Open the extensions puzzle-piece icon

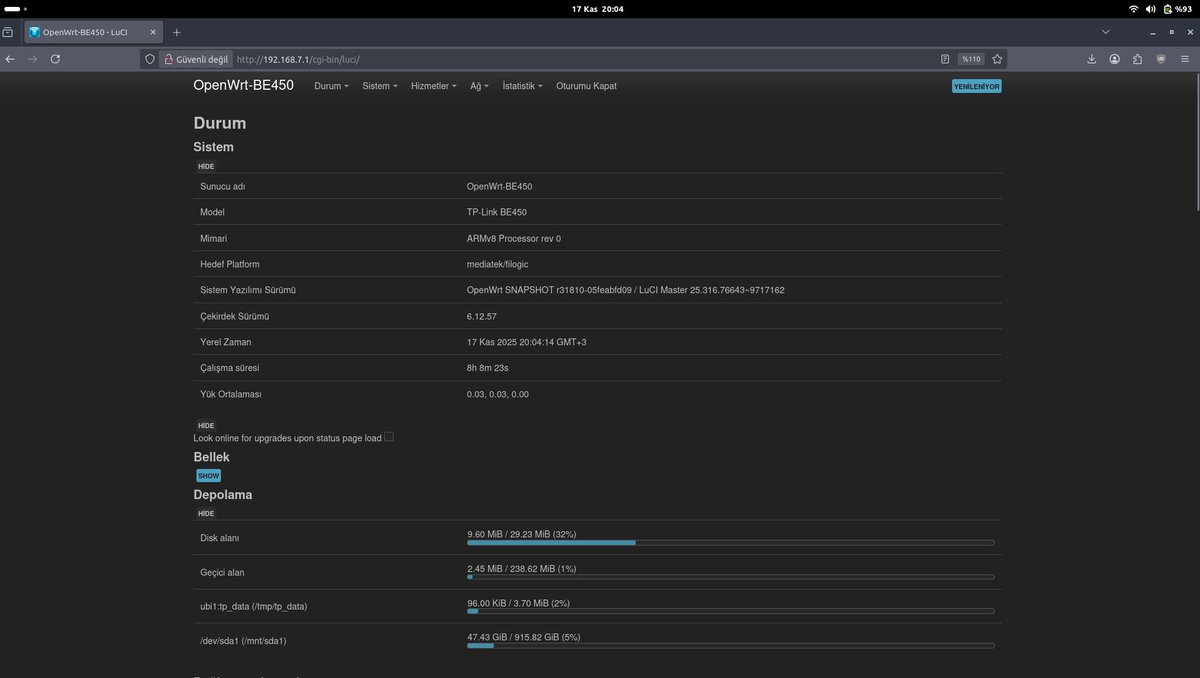point(1138,59)
